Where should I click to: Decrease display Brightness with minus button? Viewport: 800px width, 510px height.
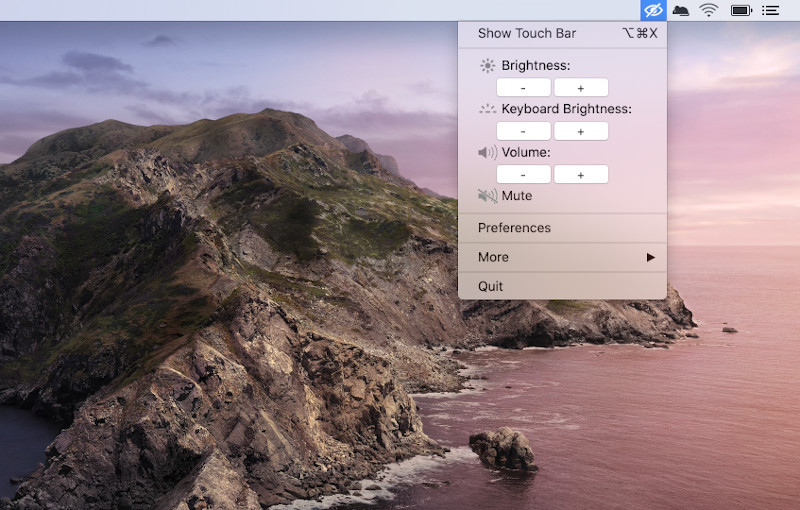coord(523,88)
